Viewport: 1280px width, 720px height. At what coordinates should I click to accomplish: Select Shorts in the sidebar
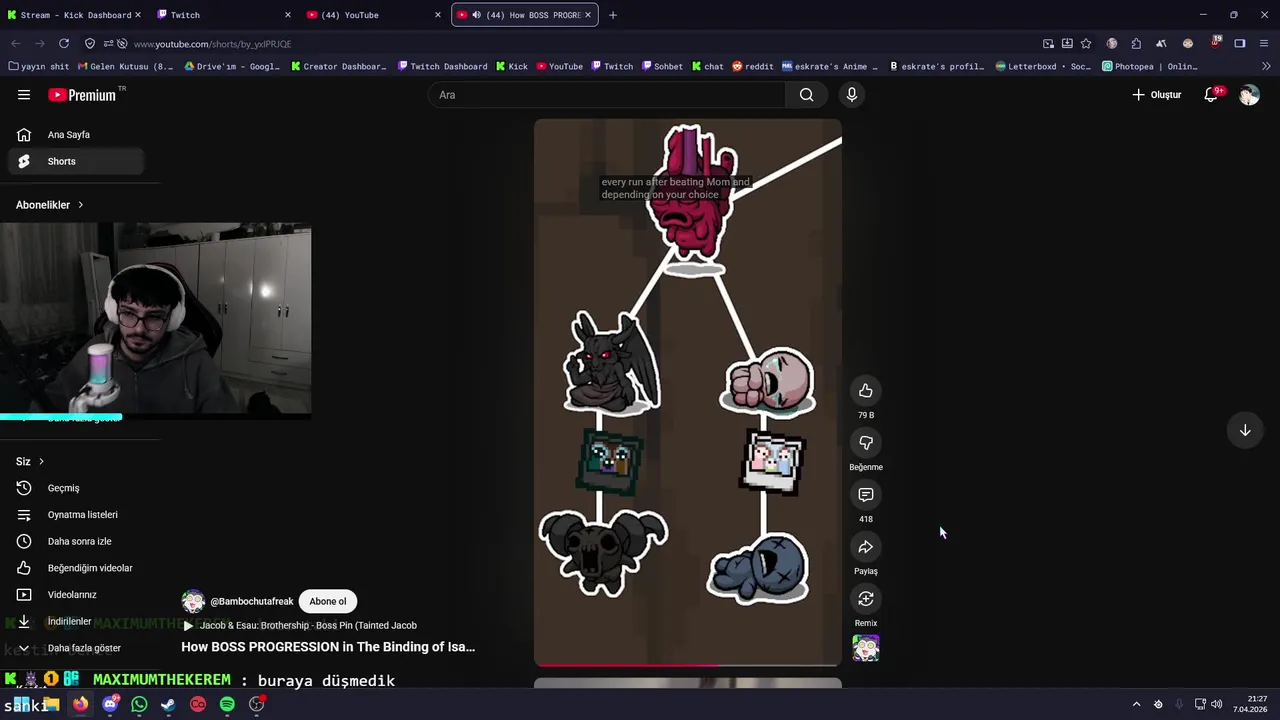[76, 161]
